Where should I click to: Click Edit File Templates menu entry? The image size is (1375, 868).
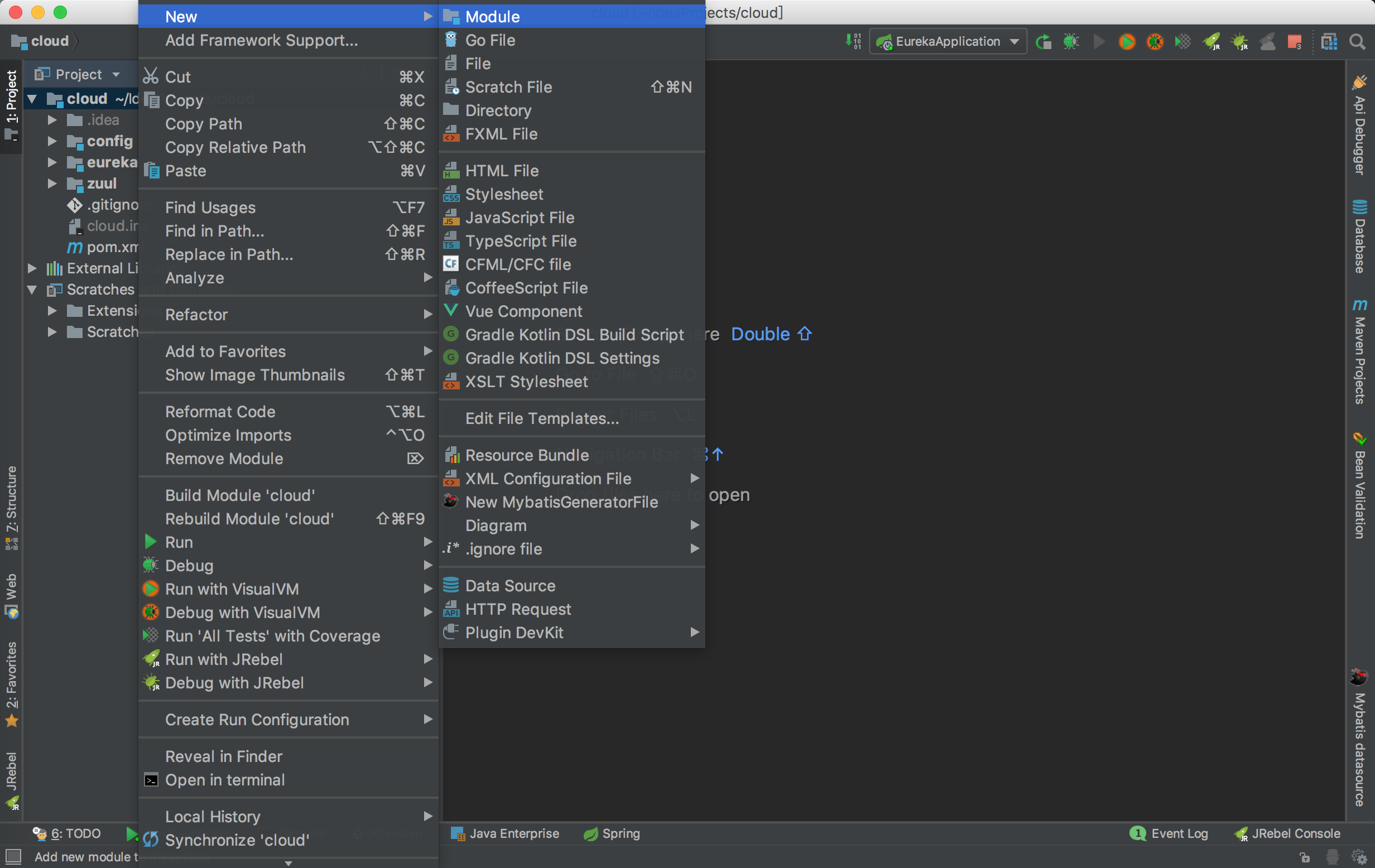pyautogui.click(x=542, y=418)
